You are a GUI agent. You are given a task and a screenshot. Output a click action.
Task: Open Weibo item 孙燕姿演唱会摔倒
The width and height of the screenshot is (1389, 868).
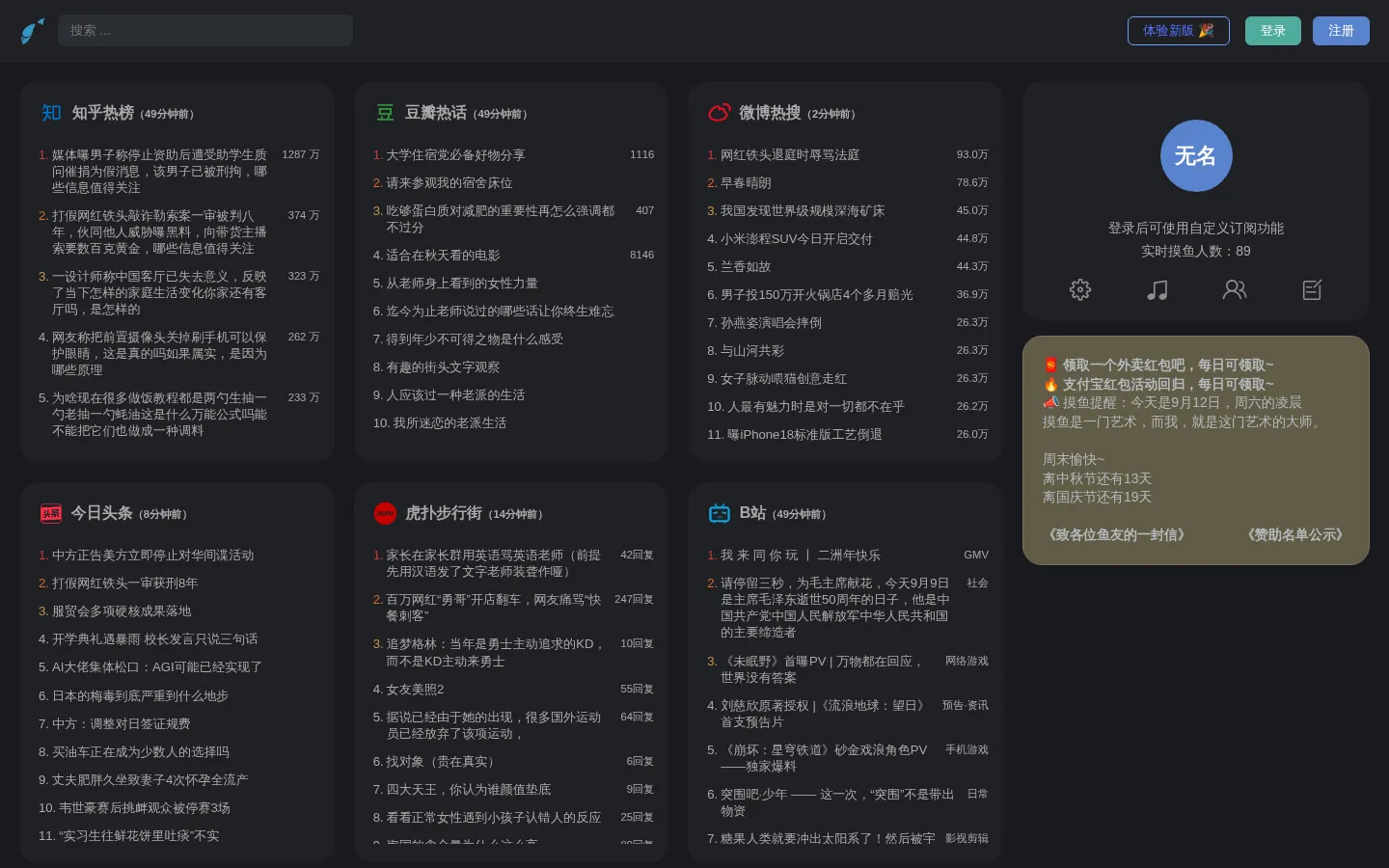(771, 322)
